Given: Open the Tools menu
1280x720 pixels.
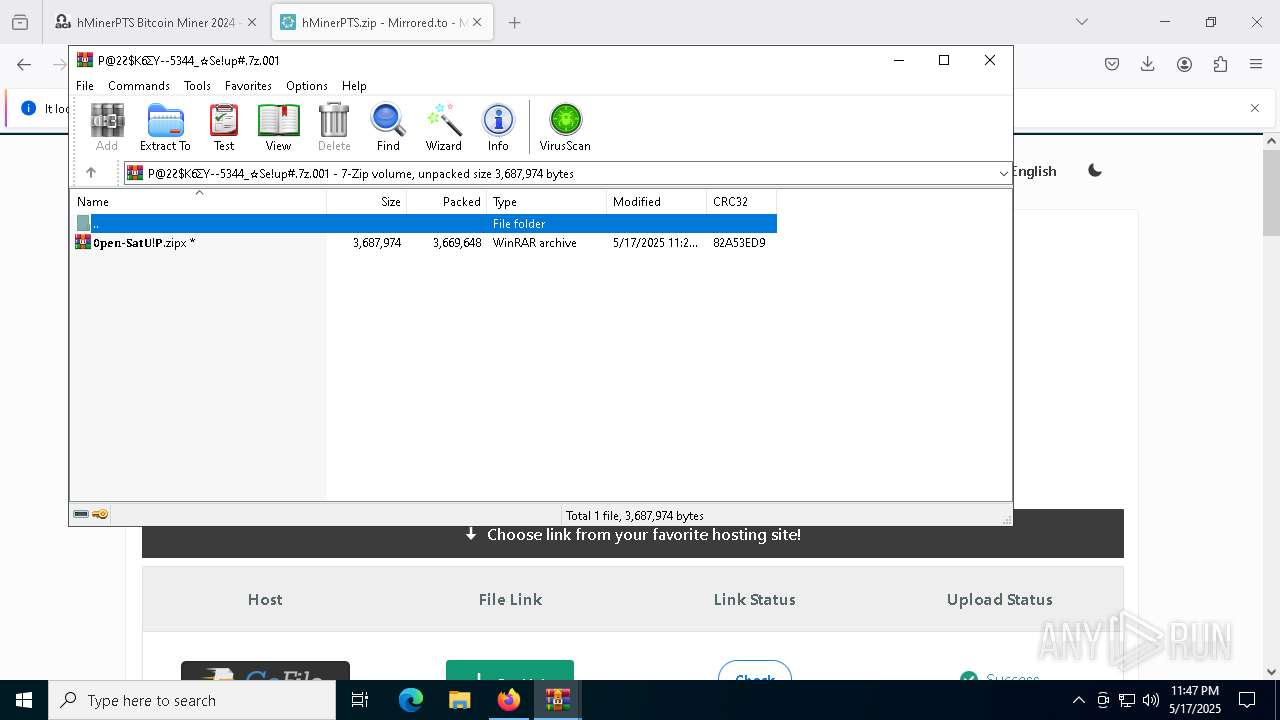Looking at the screenshot, I should (197, 86).
